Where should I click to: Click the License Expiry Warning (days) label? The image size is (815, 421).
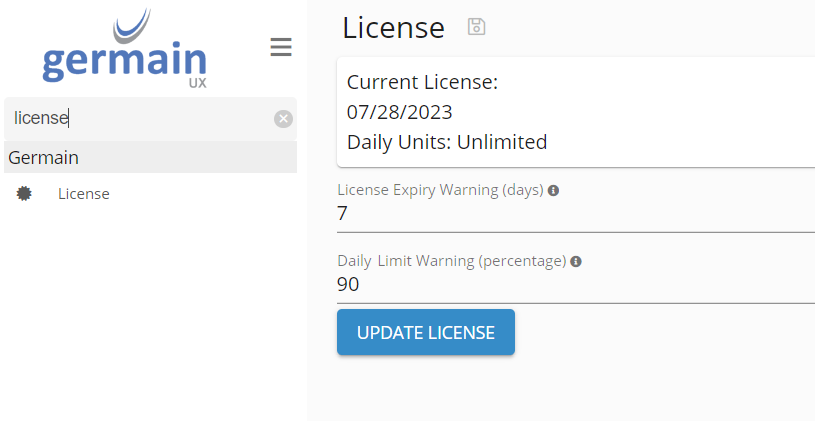[440, 190]
